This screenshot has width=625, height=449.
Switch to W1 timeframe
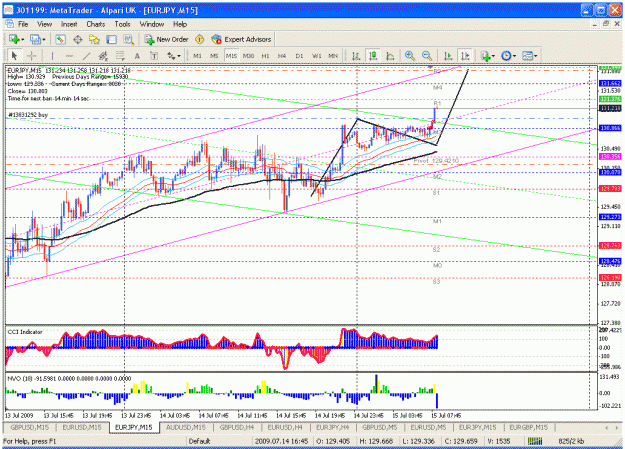click(316, 56)
